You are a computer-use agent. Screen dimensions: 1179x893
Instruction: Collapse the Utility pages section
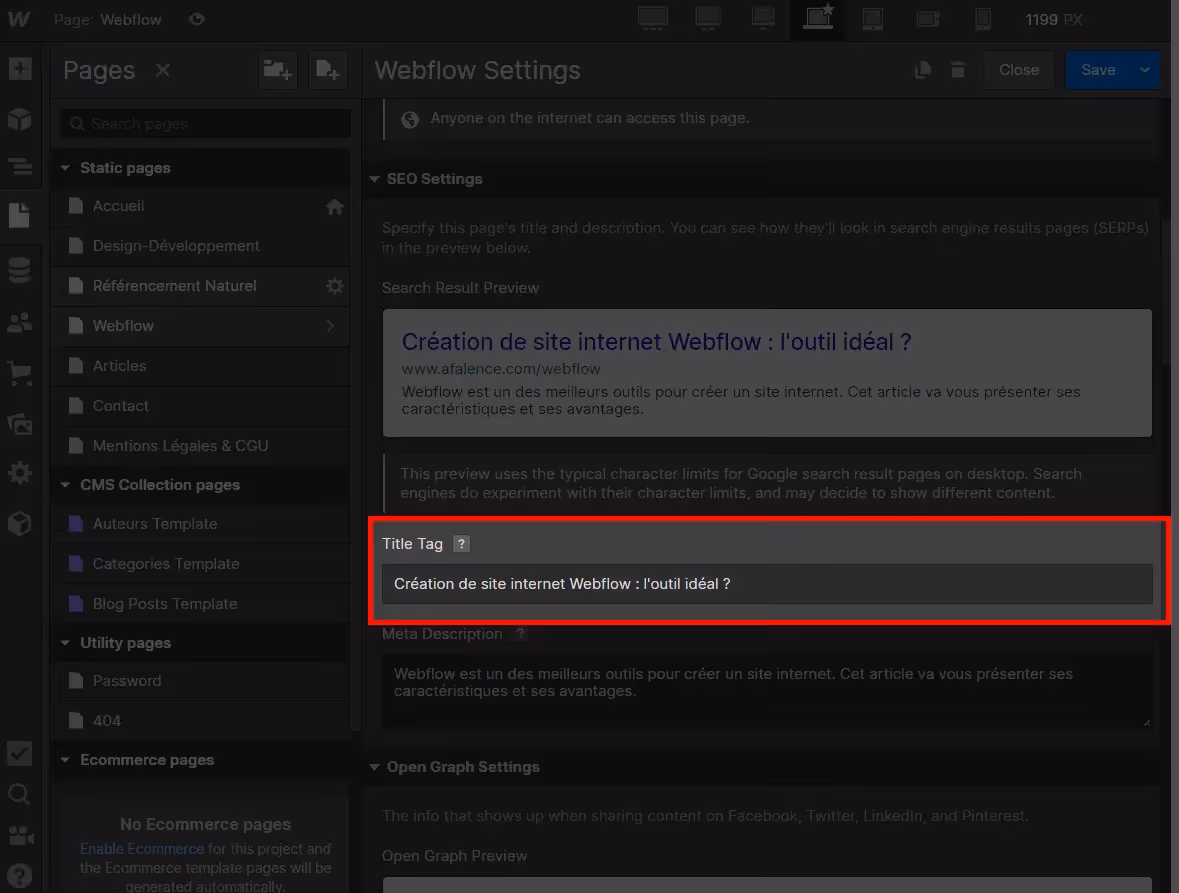tap(65, 643)
